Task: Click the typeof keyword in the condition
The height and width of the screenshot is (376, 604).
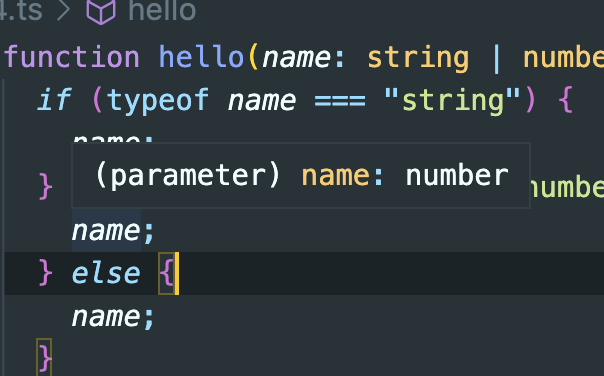Action: pos(158,101)
